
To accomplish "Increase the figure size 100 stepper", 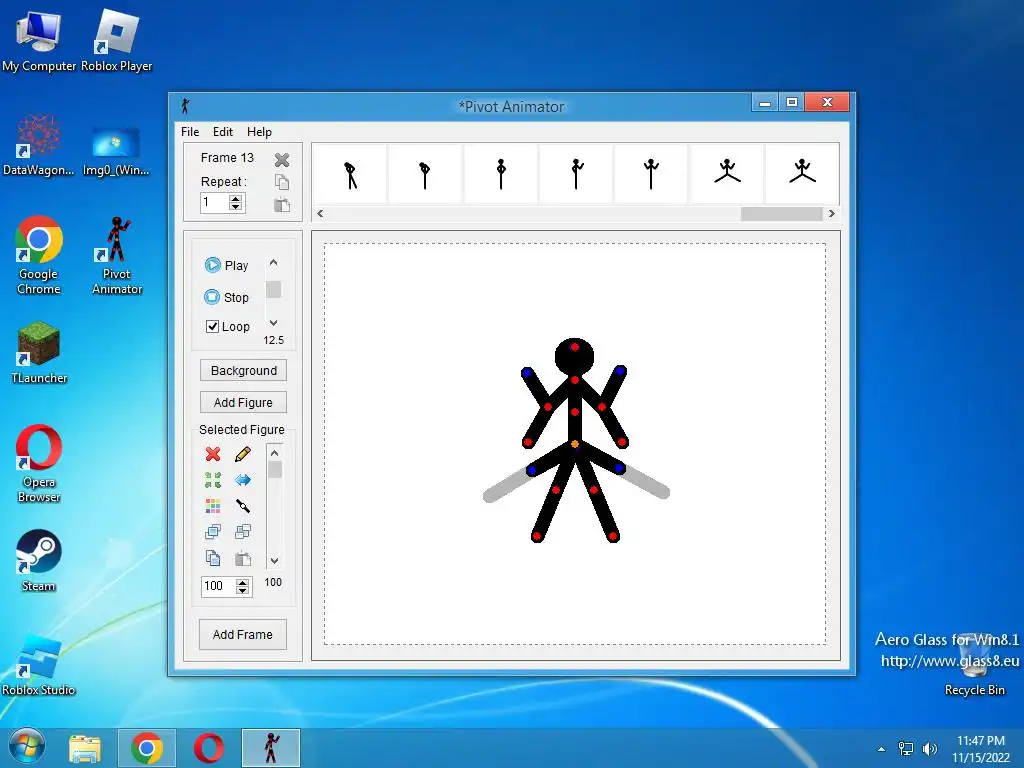I will 243,582.
